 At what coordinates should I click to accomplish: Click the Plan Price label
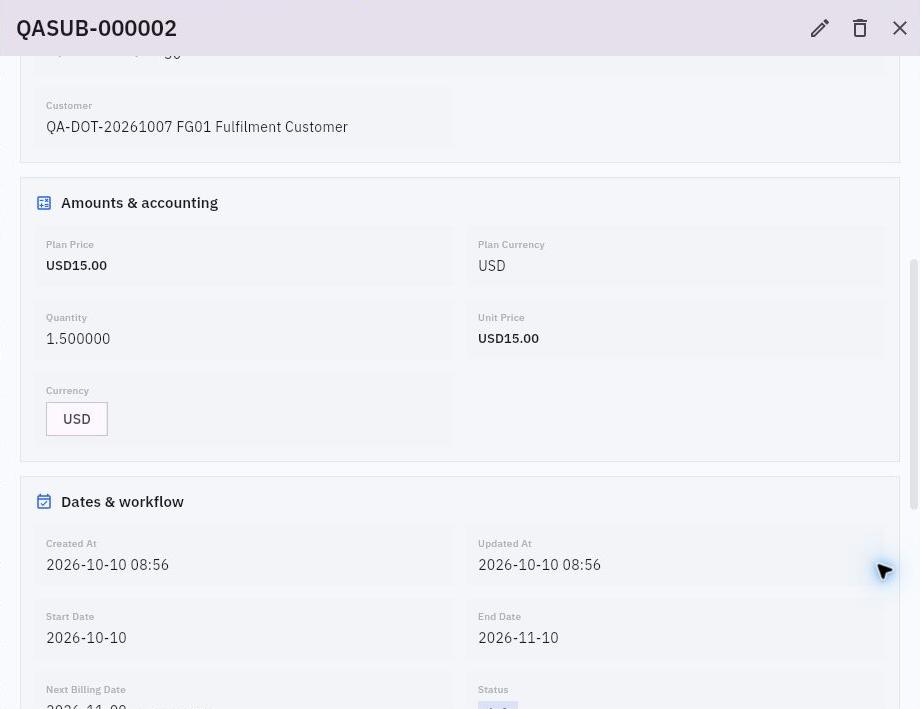(70, 245)
